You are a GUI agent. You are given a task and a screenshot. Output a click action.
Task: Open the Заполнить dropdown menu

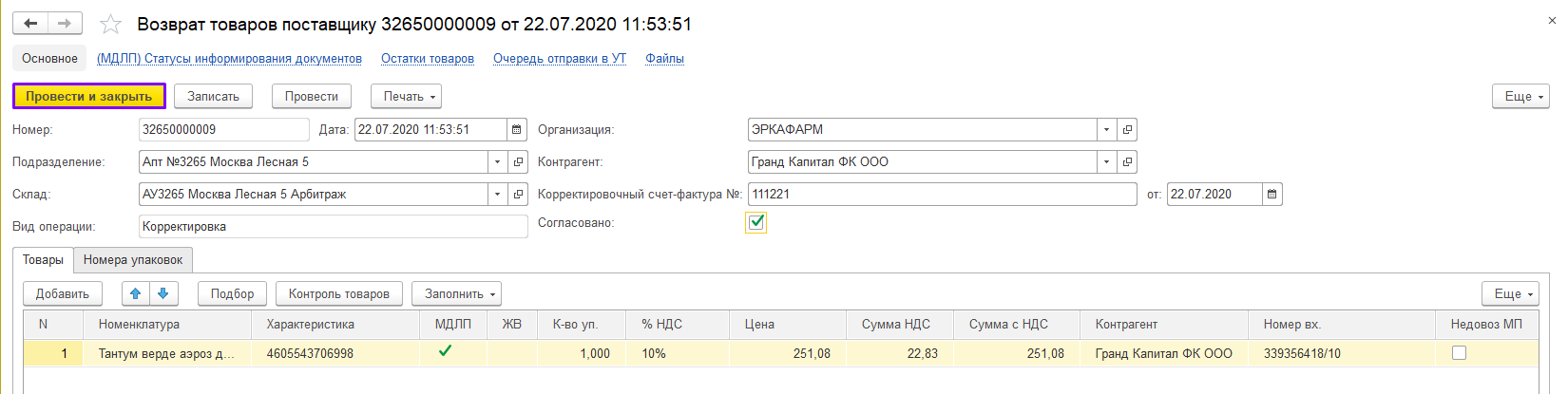click(461, 294)
